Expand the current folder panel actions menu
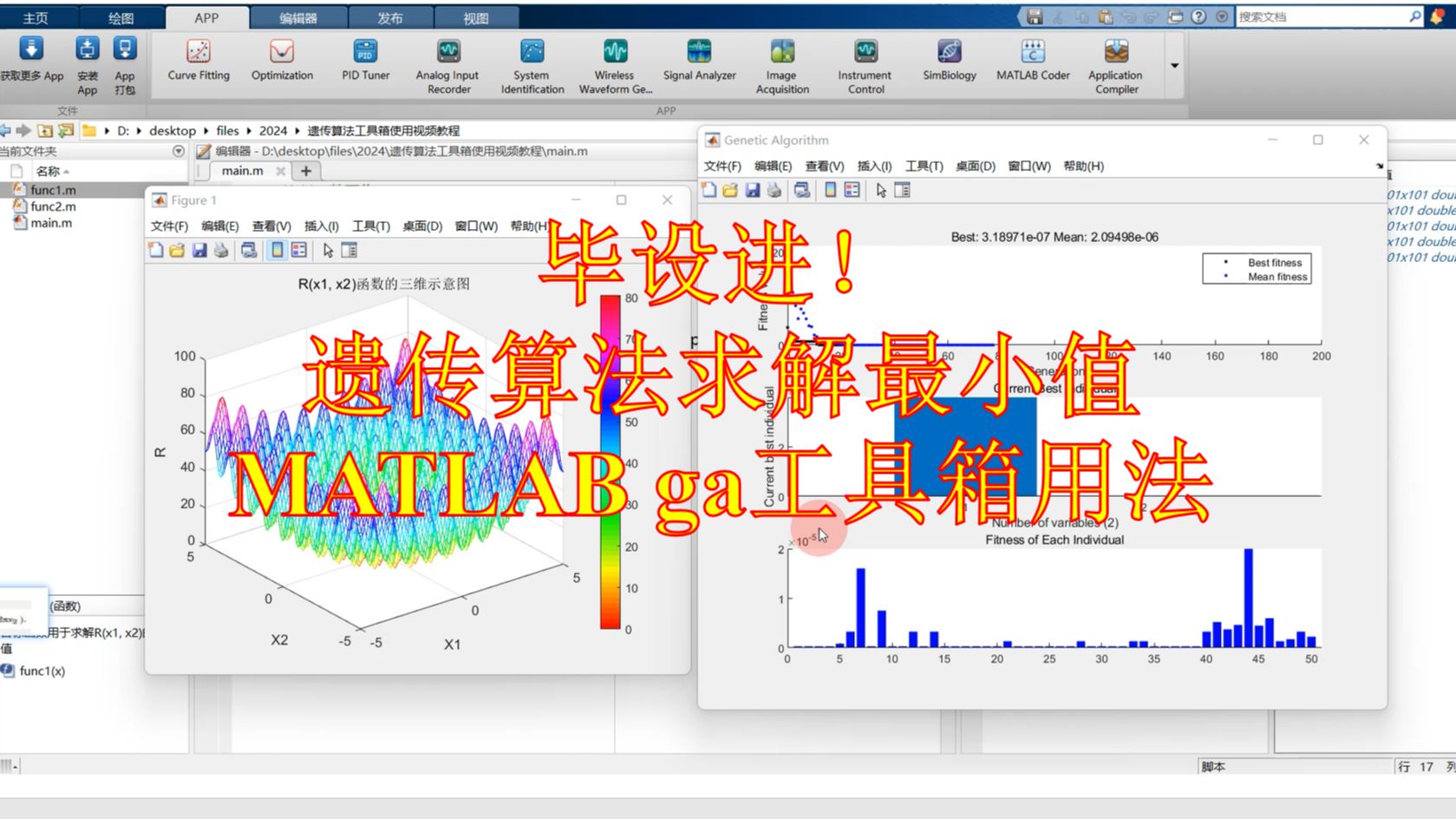Viewport: 1456px width, 819px height. point(179,151)
